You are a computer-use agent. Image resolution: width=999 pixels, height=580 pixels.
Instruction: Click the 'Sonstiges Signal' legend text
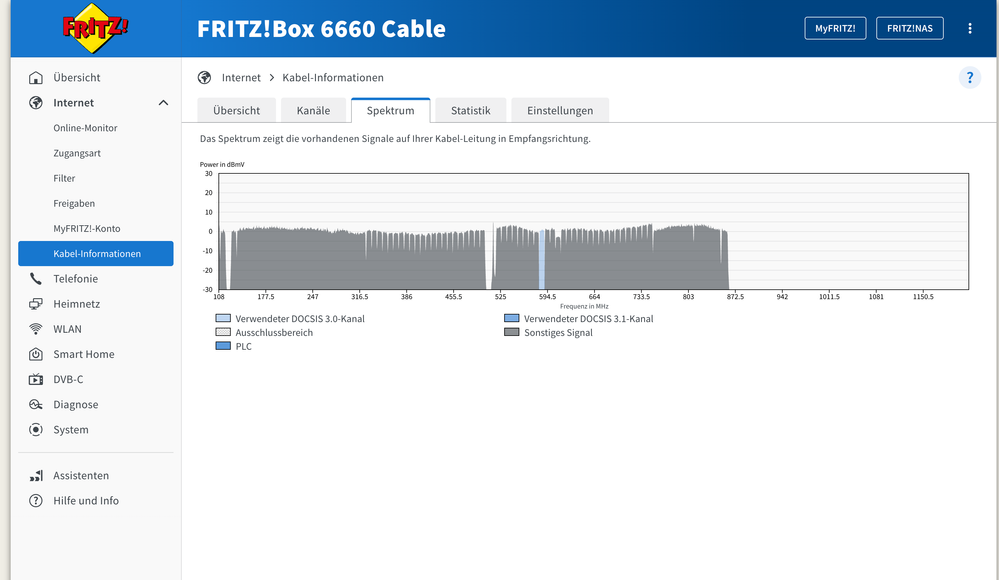click(x=558, y=333)
